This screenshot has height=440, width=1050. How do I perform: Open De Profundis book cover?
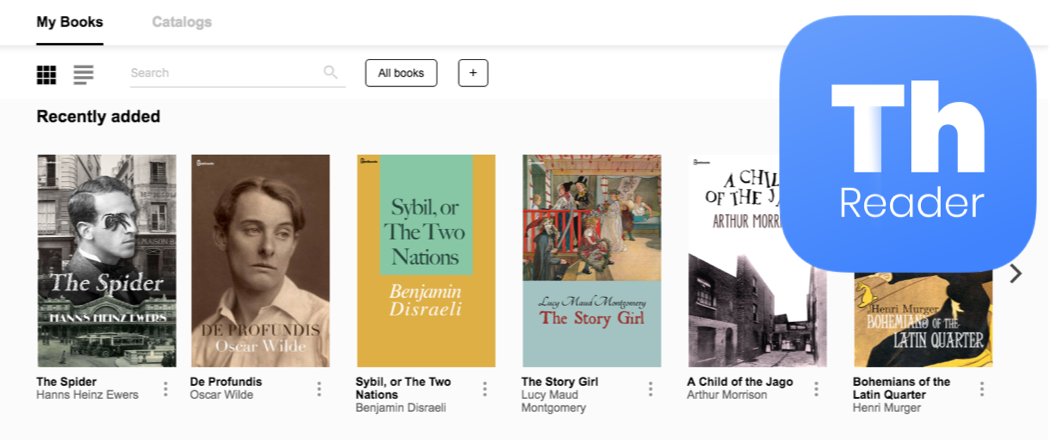[260, 261]
